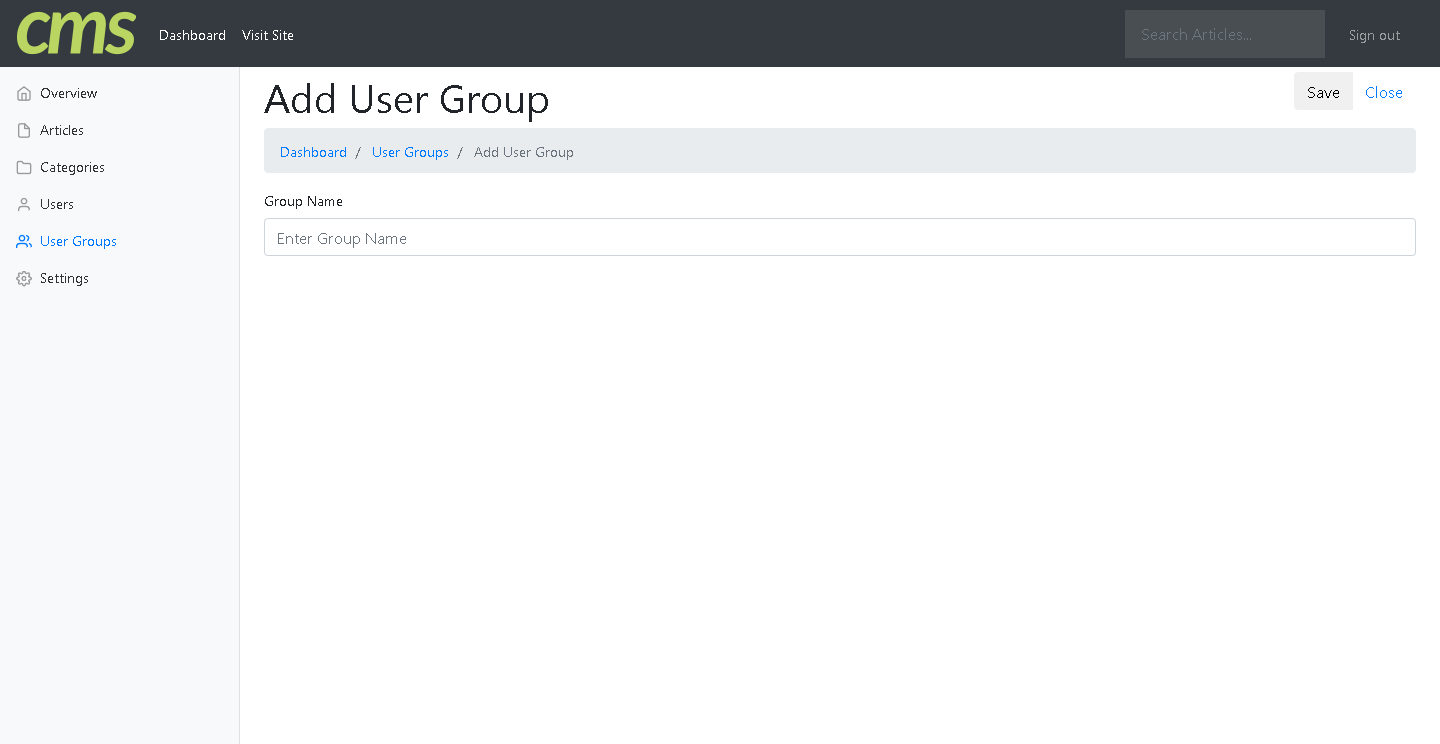Close the Add User Group form
1440x744 pixels.
[x=1383, y=92]
